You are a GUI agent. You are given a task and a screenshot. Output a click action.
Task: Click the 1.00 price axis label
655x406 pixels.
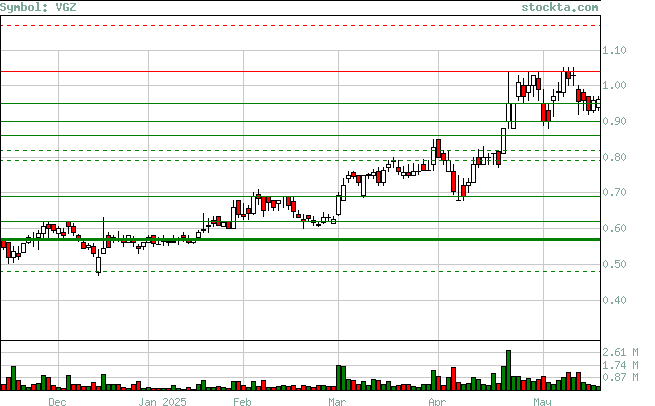tap(614, 85)
